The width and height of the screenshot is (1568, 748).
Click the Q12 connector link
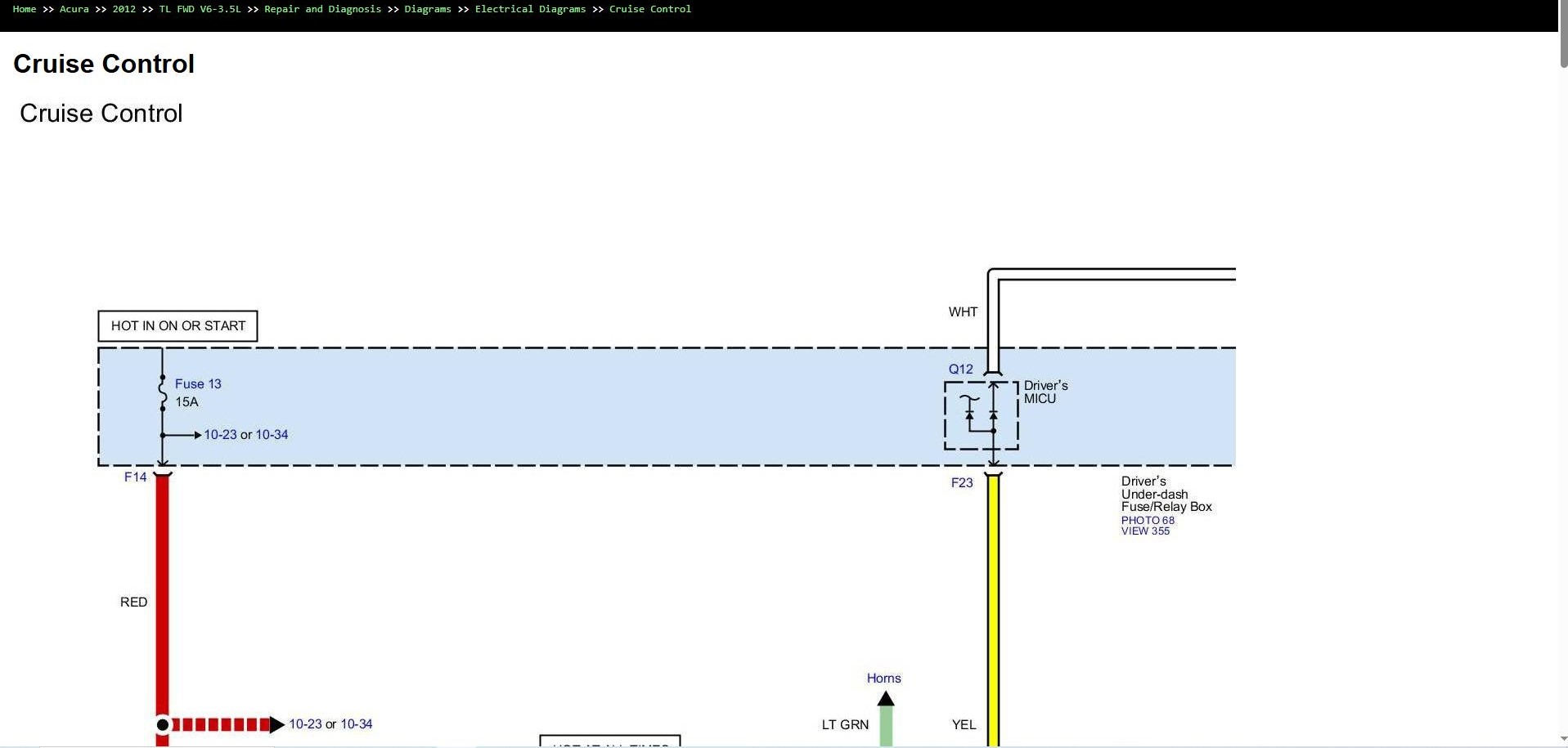[x=961, y=369]
